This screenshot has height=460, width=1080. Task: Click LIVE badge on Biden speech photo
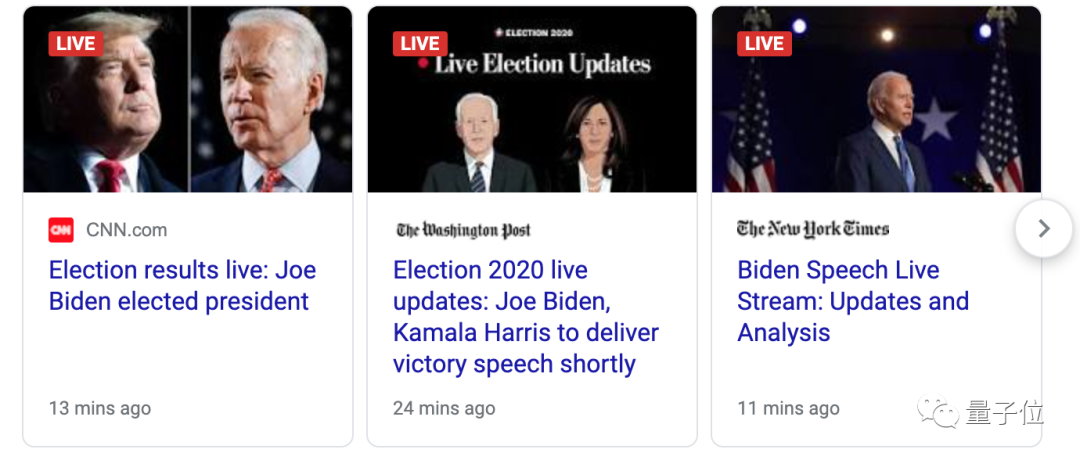[764, 43]
